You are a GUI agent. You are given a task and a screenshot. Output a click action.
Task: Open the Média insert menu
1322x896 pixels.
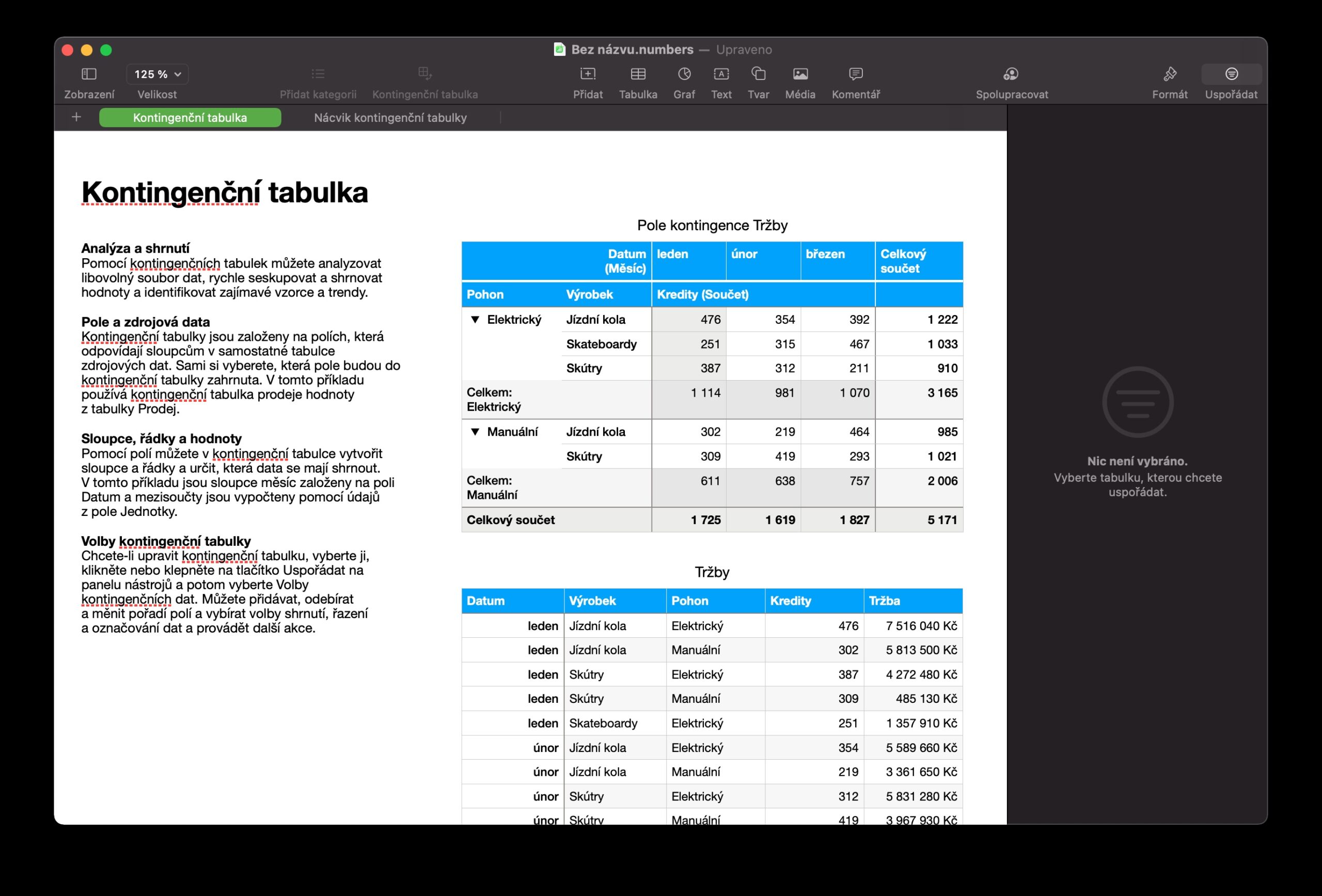[800, 74]
